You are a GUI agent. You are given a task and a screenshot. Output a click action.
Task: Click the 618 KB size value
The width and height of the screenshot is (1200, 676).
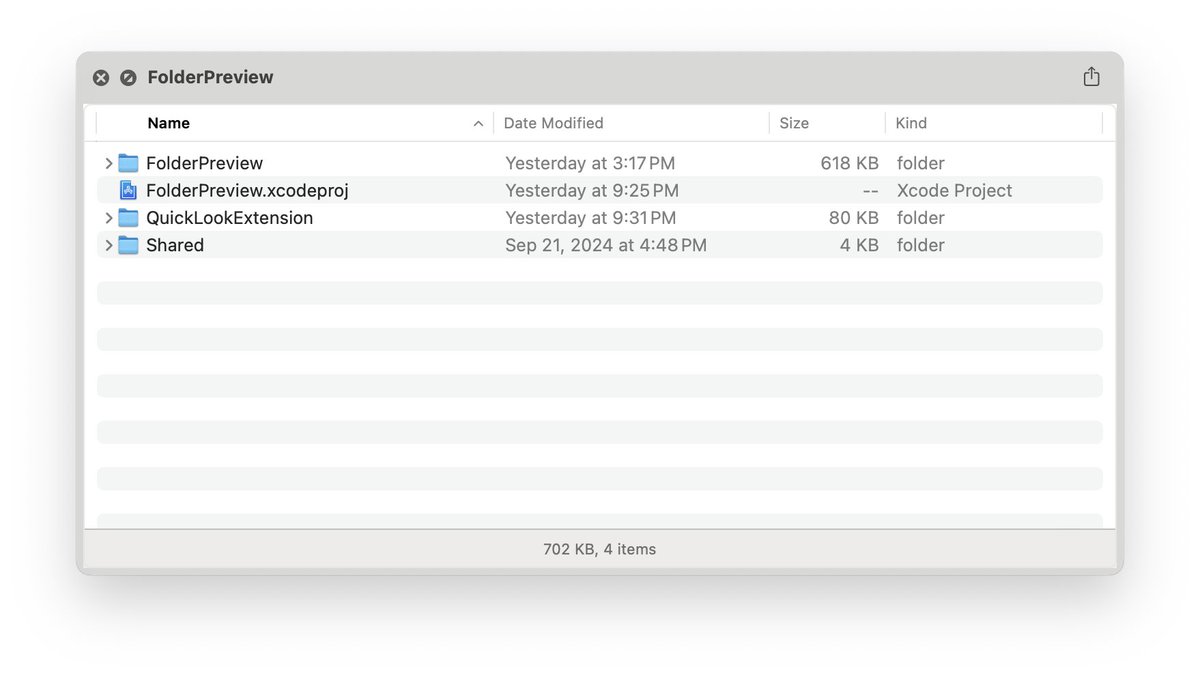(x=849, y=163)
